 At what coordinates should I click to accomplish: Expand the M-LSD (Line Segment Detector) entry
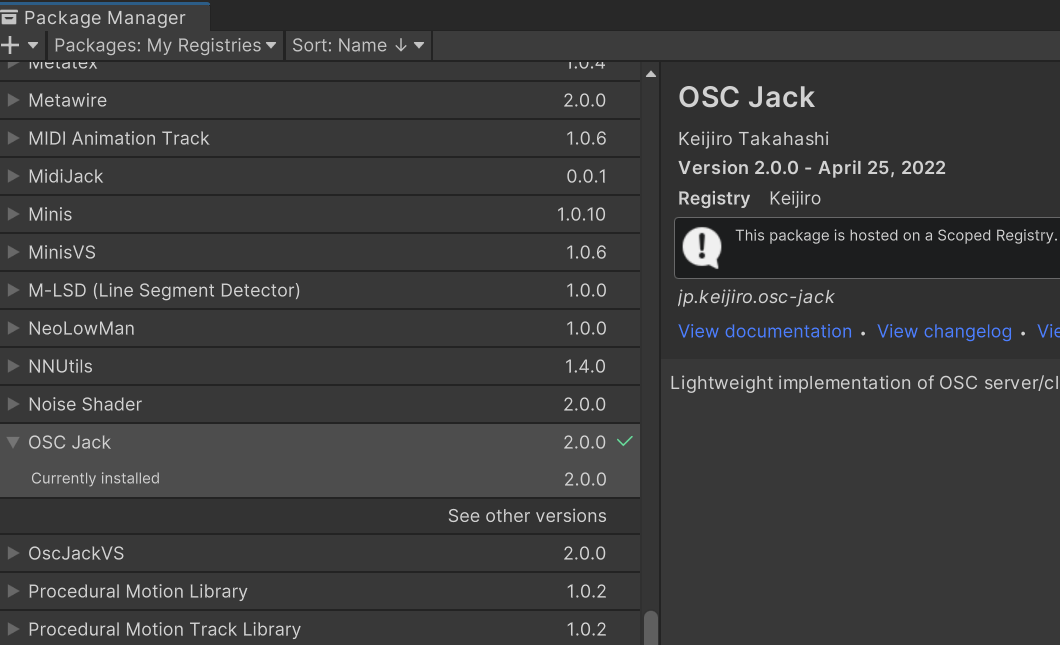click(13, 290)
